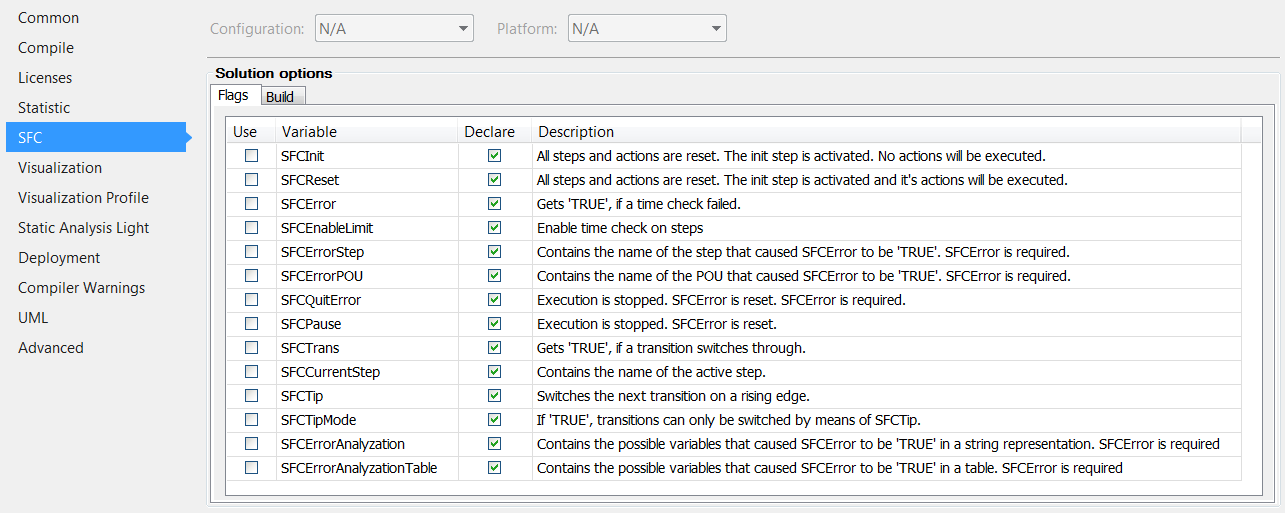This screenshot has height=513, width=1285.
Task: Open the Platform dropdown
Action: click(647, 29)
